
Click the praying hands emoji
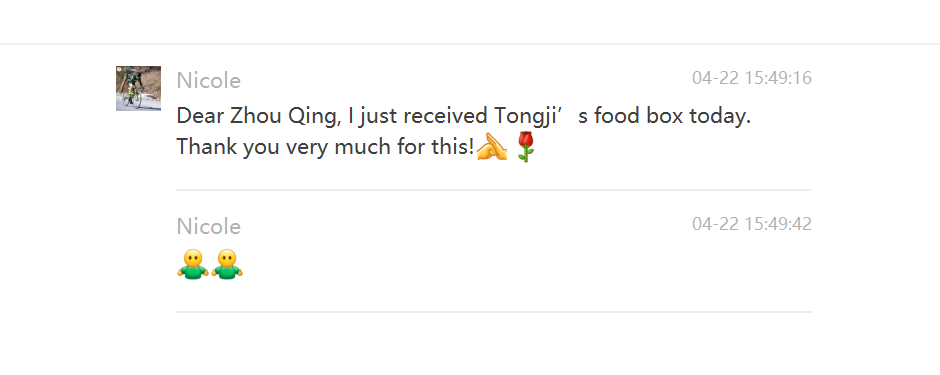492,146
